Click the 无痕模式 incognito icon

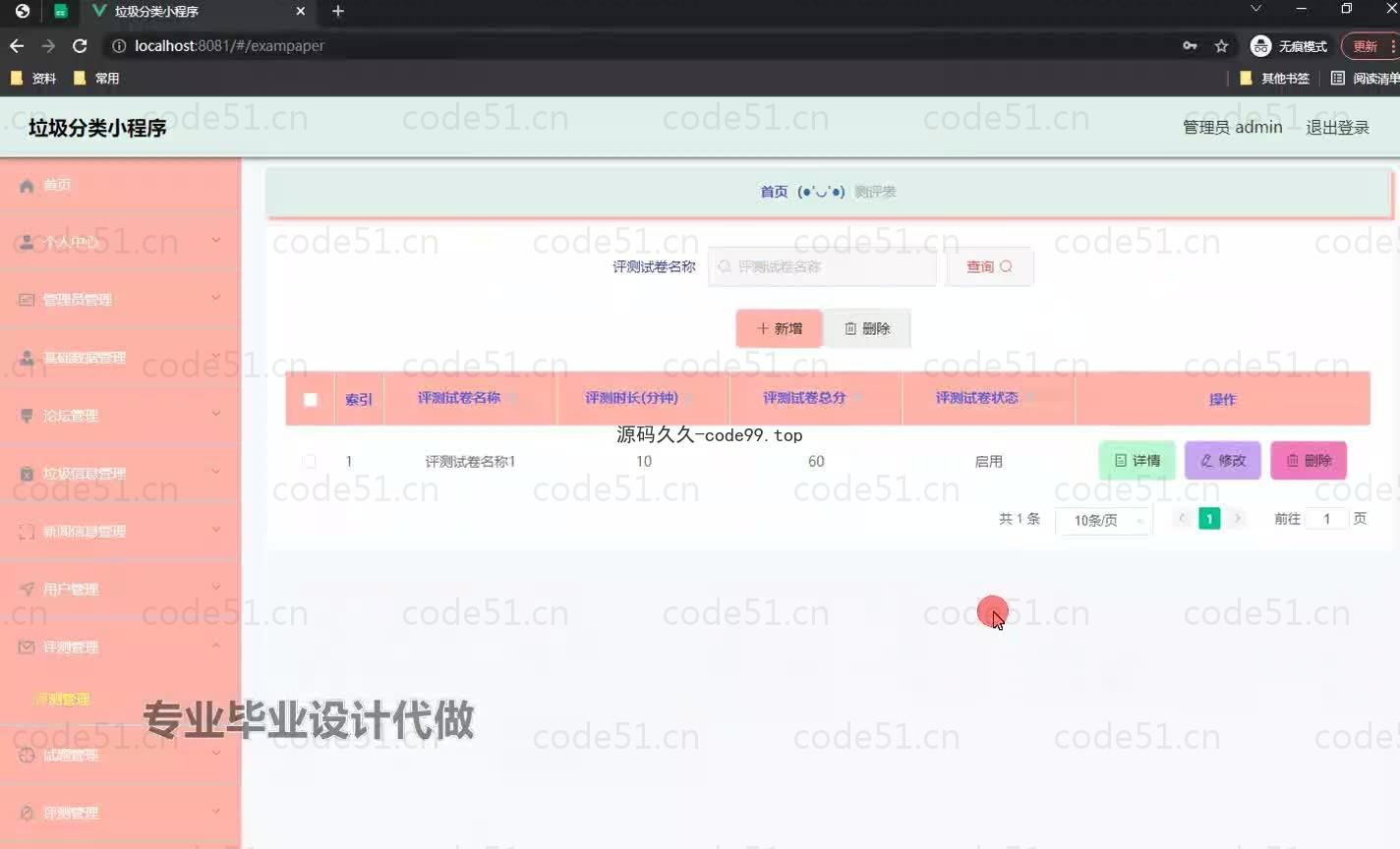coord(1260,45)
